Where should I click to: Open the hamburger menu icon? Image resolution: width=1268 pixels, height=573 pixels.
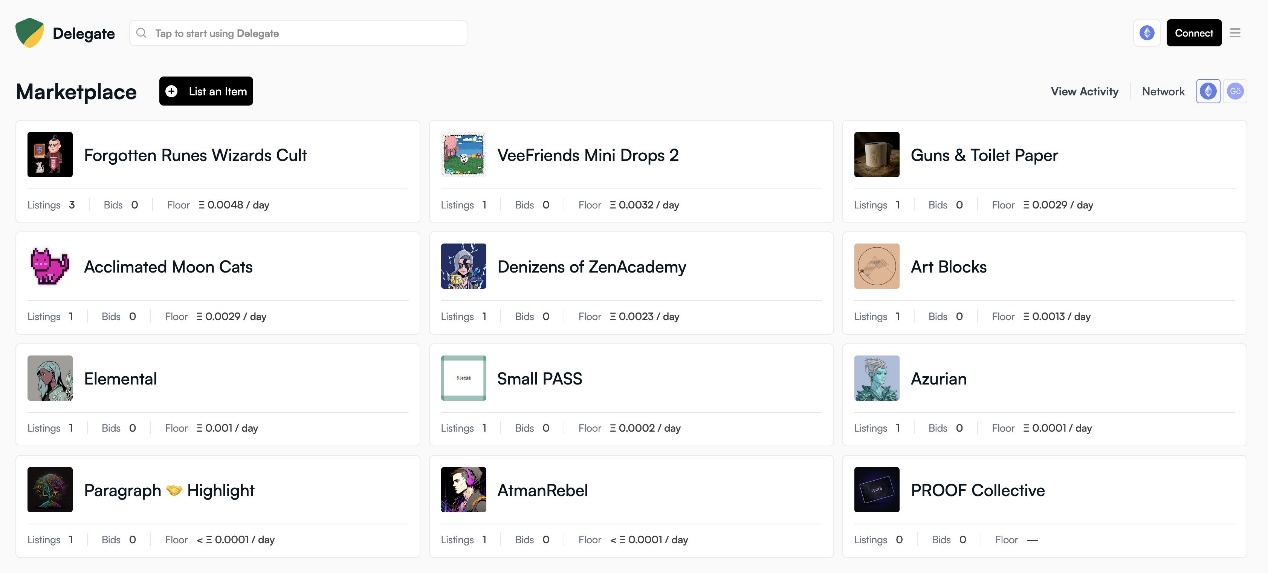click(x=1235, y=33)
